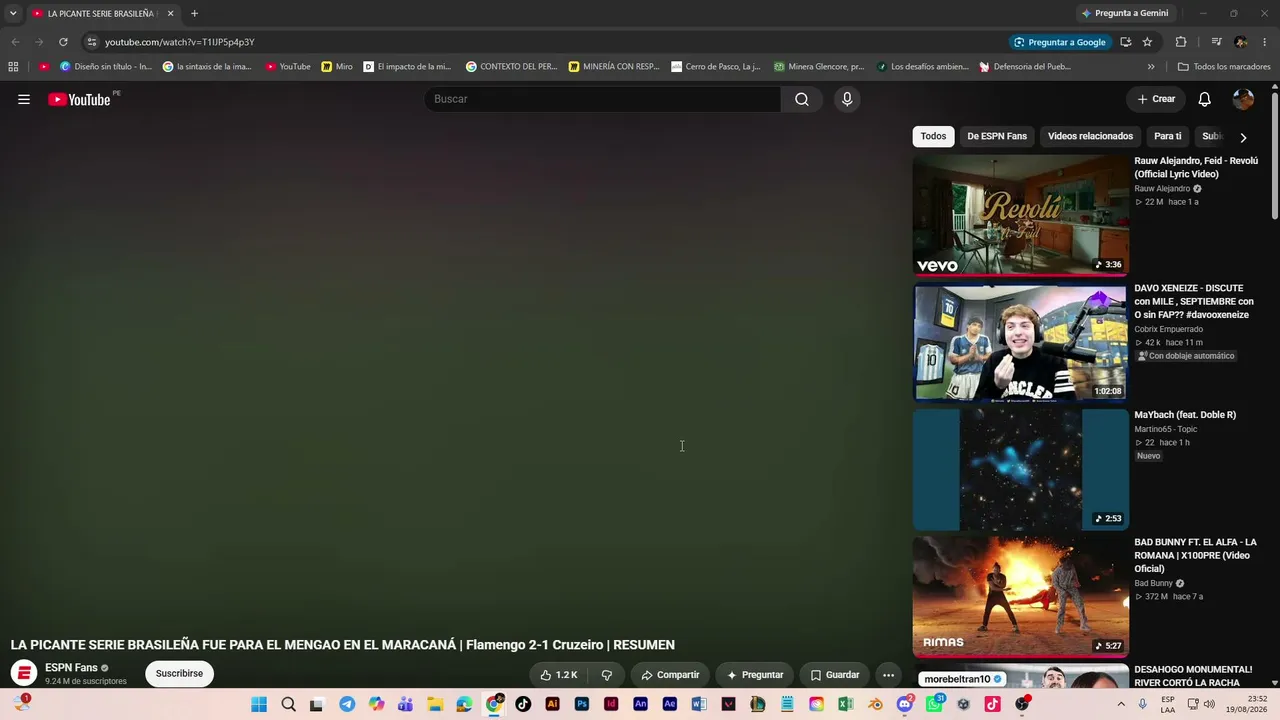
Task: Click the Chrome address bar URL
Action: 180,42
